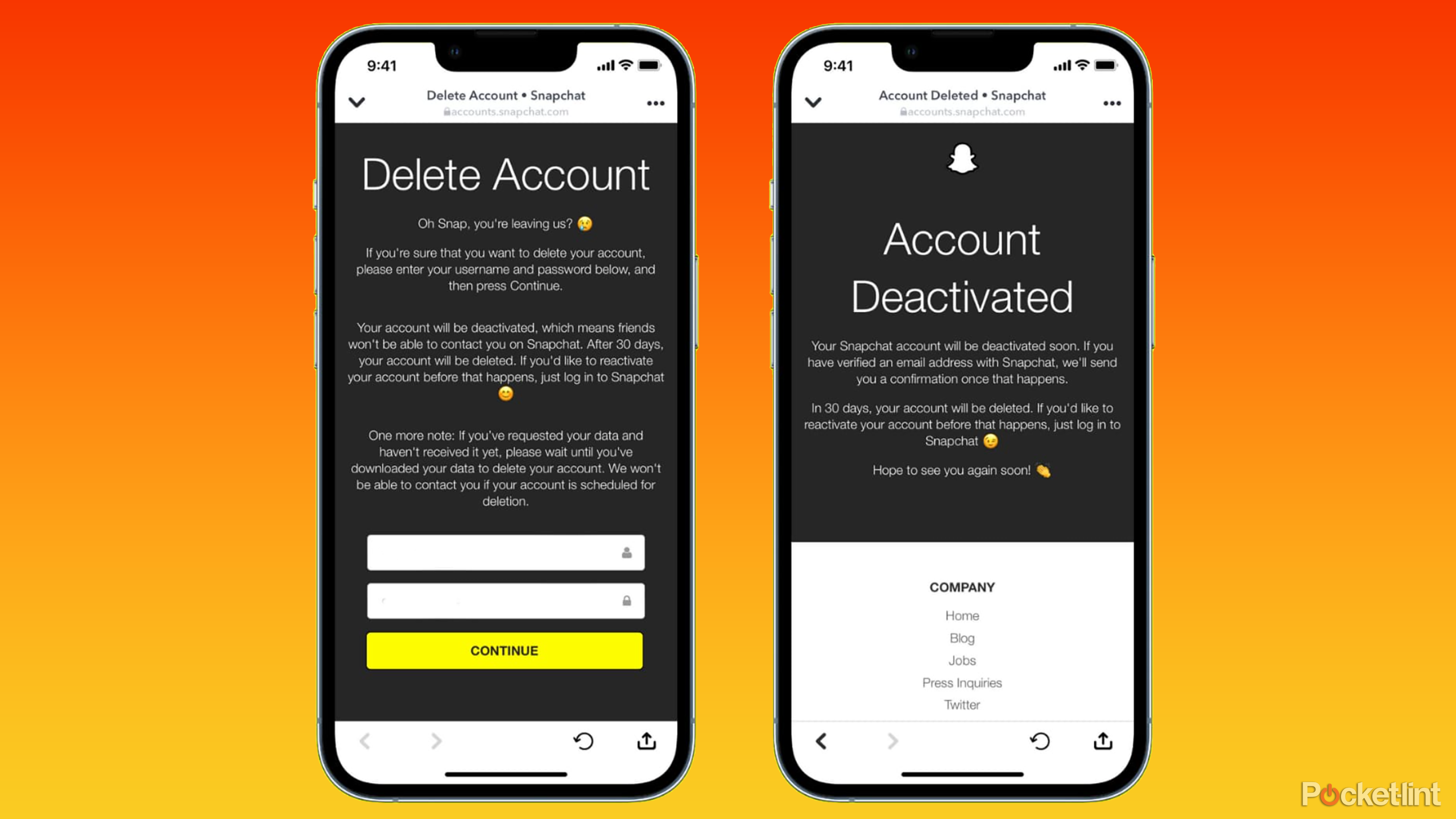Click the Home link in Company section
Image resolution: width=1456 pixels, height=819 pixels.
point(962,615)
